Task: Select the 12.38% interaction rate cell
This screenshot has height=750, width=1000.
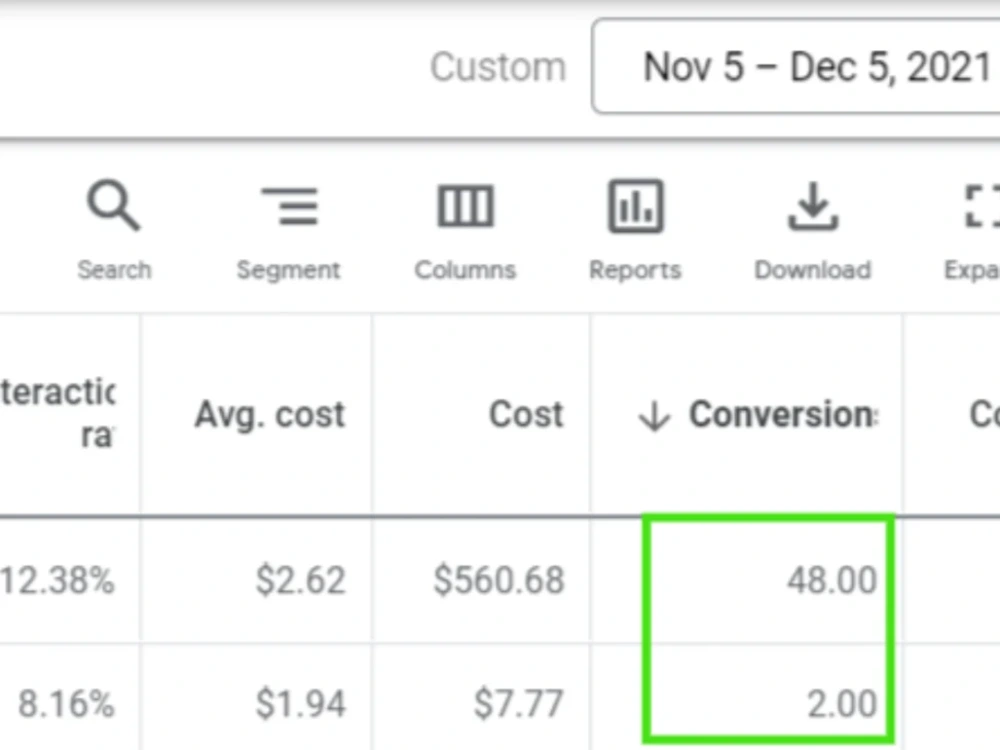Action: pos(57,580)
